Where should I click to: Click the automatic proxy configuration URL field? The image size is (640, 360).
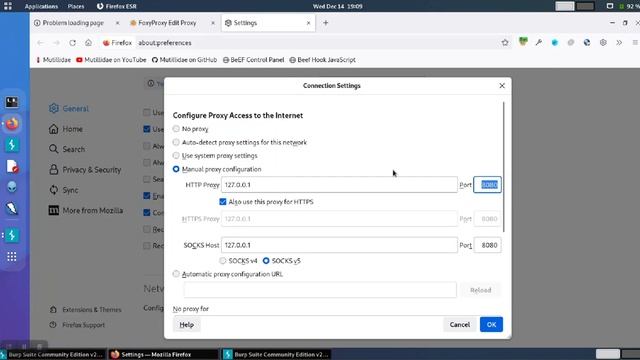click(320, 290)
